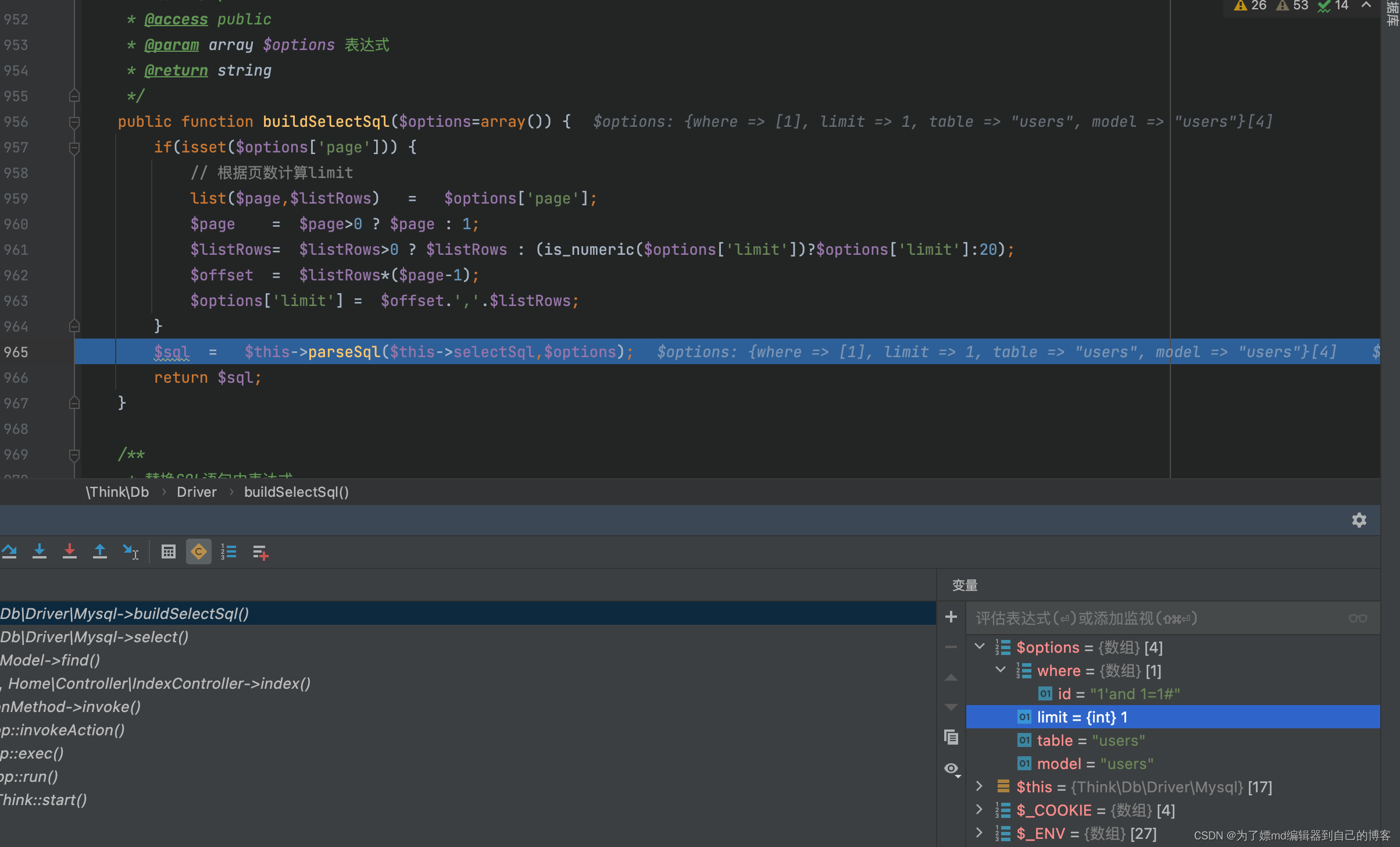Toggle the orange C diamond toolbar button

(199, 551)
